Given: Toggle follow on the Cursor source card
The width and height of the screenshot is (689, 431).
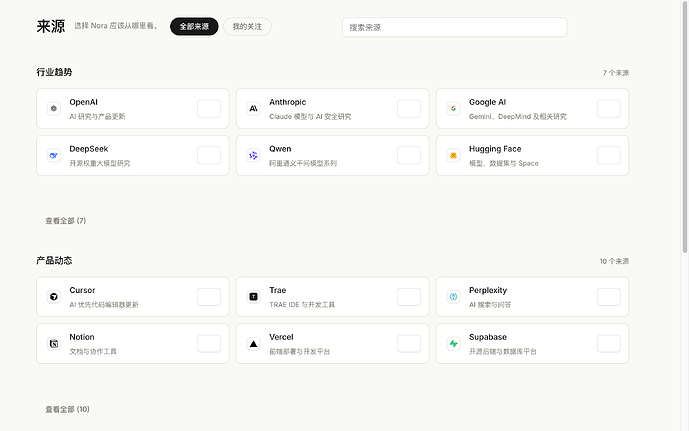Looking at the screenshot, I should coord(209,297).
